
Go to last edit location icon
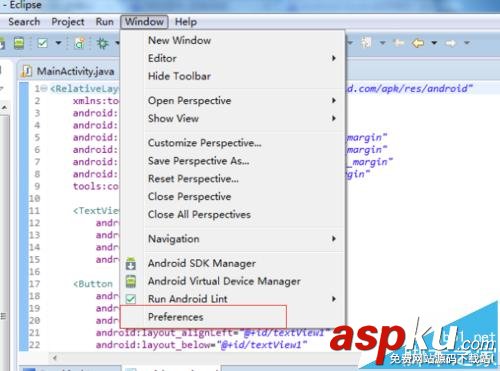(x=399, y=43)
